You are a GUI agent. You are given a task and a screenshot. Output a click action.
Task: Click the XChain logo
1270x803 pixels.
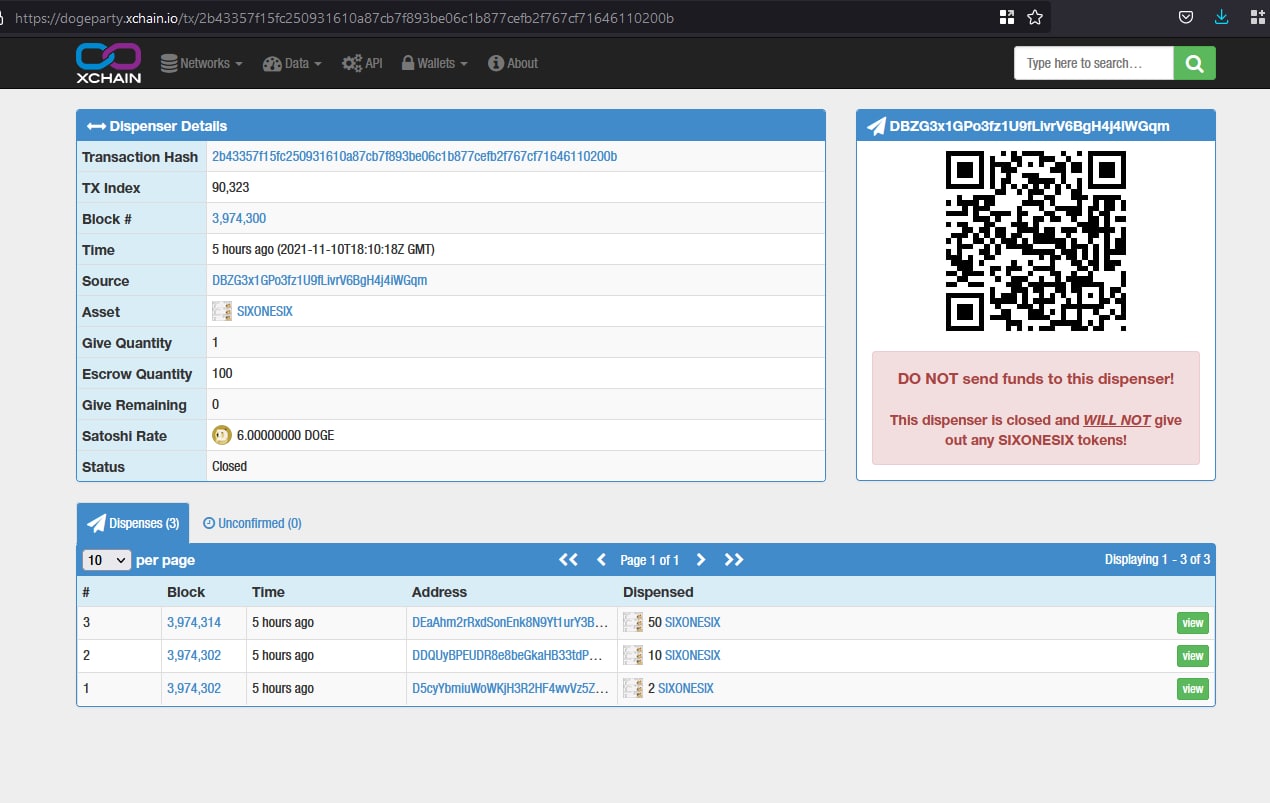click(x=108, y=62)
